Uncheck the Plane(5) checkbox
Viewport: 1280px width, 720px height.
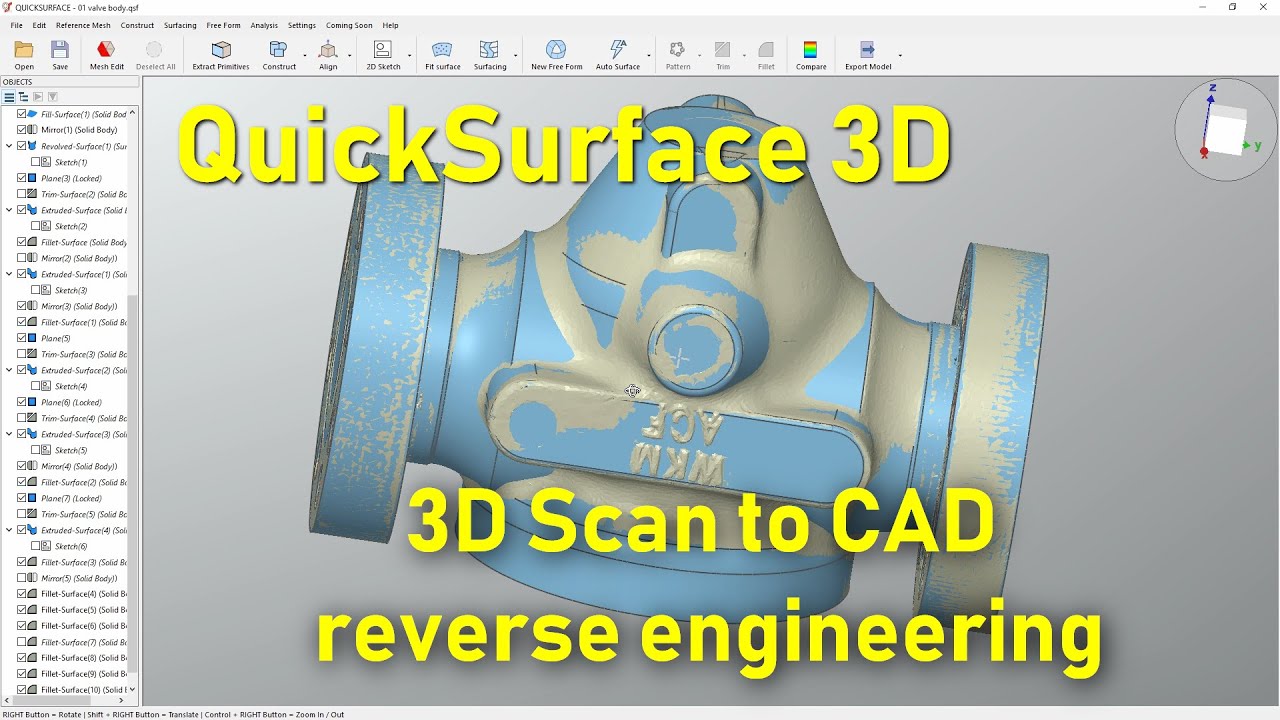pos(22,338)
